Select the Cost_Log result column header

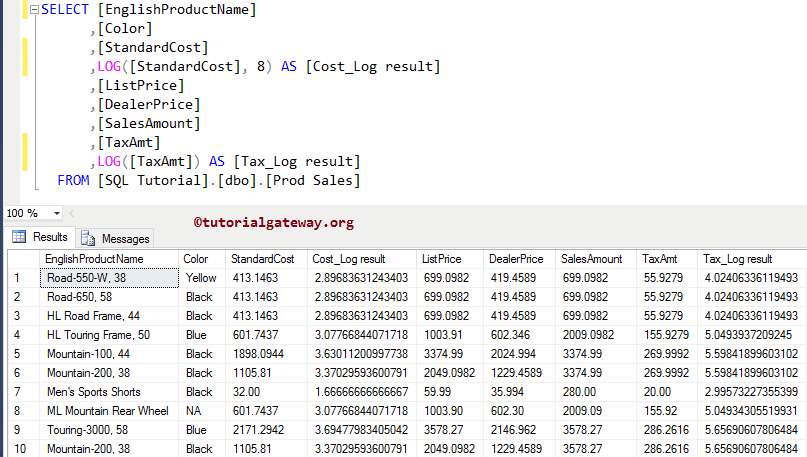point(362,259)
